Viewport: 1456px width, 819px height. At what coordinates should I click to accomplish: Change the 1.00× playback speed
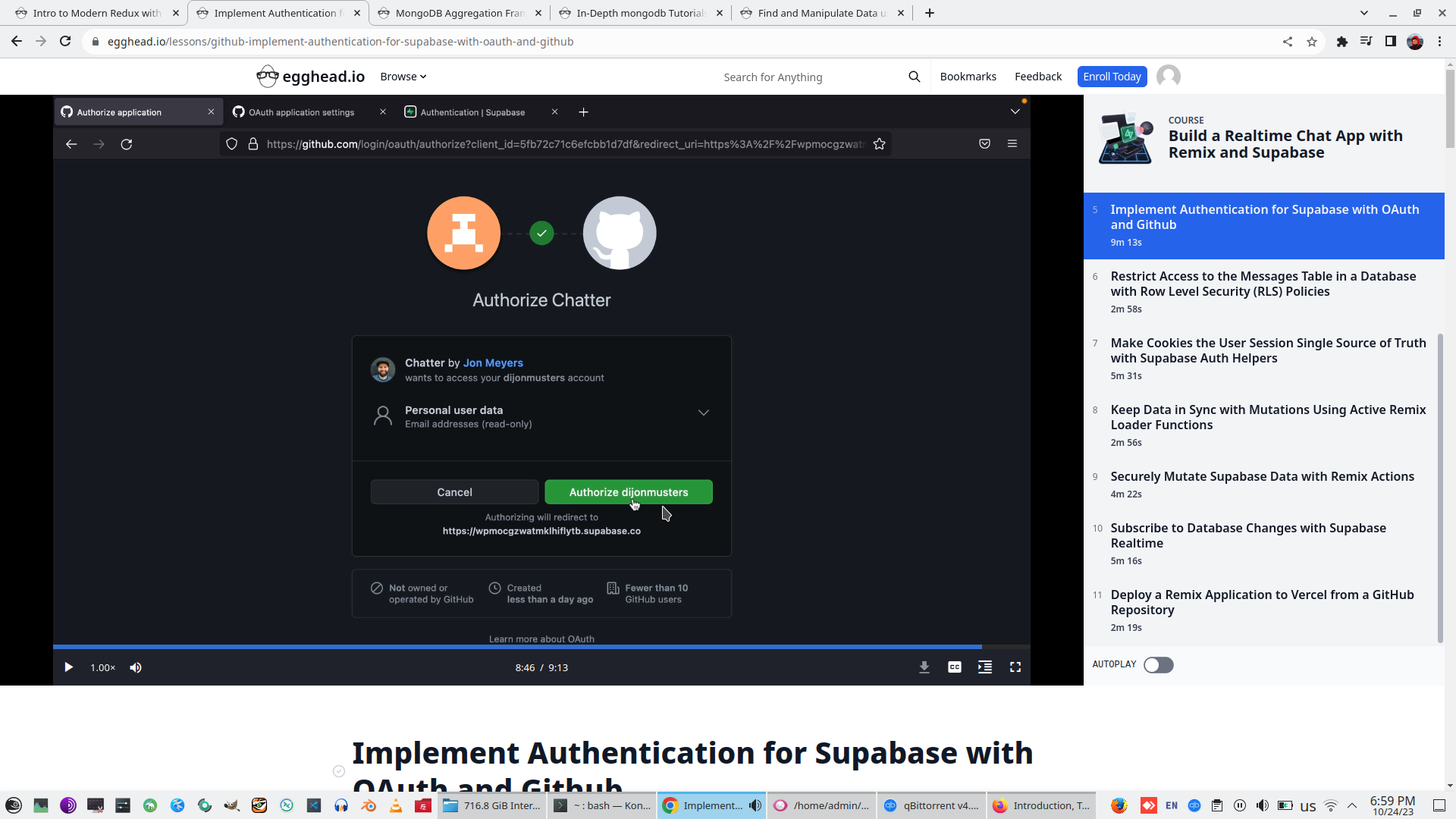point(102,667)
